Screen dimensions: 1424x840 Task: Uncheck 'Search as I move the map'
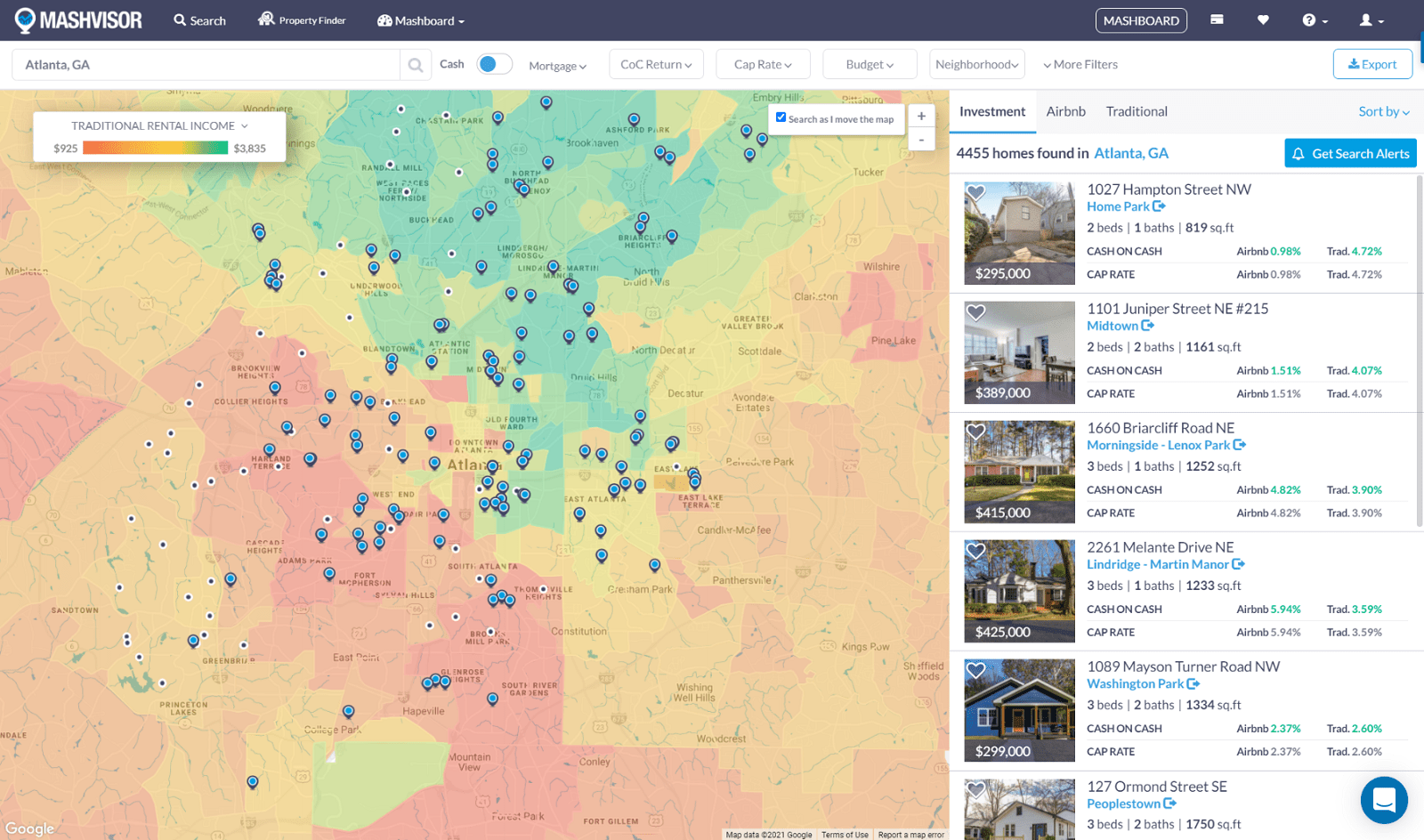[781, 117]
